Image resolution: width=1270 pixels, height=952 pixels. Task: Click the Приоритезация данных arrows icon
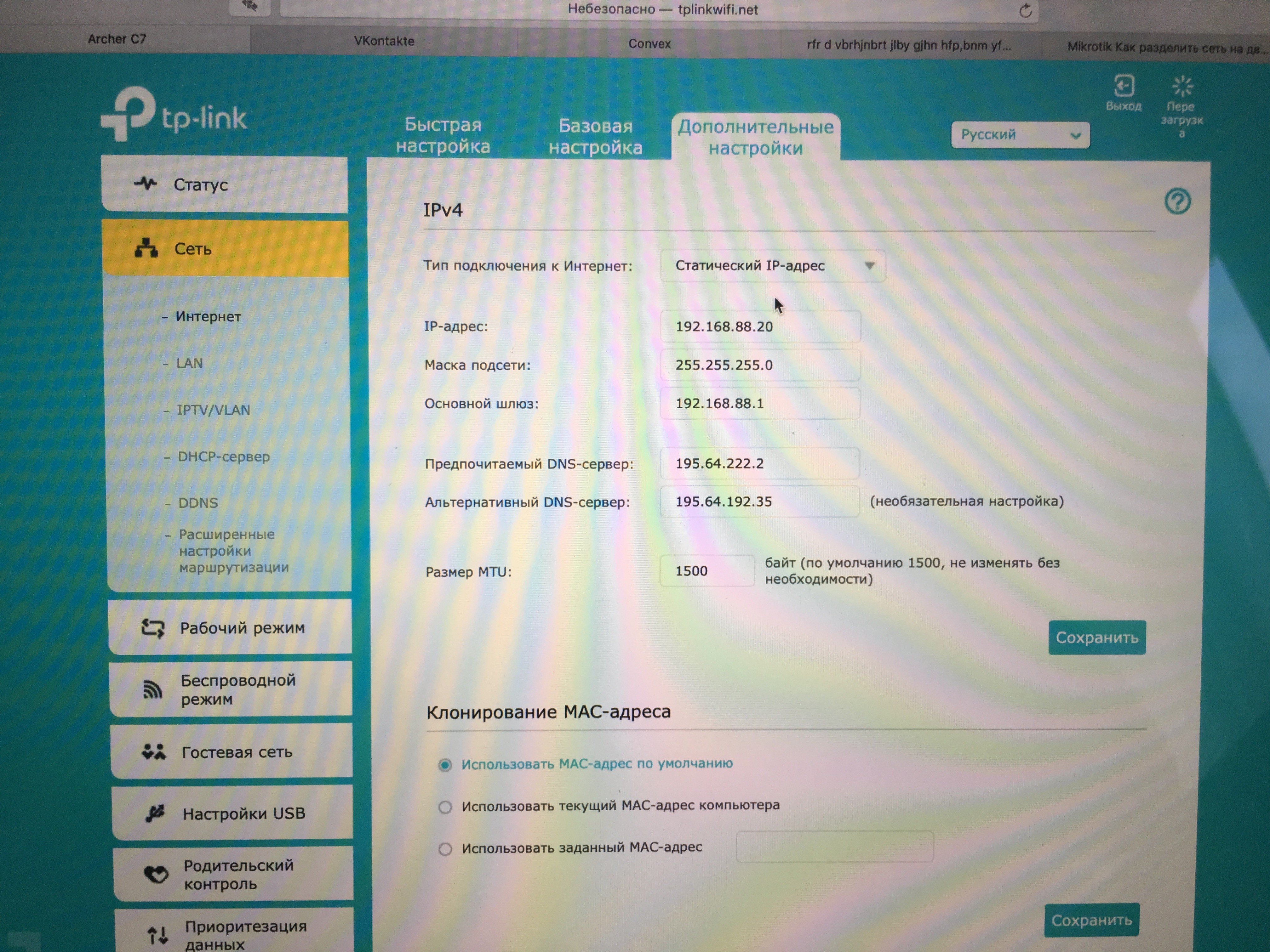click(158, 935)
